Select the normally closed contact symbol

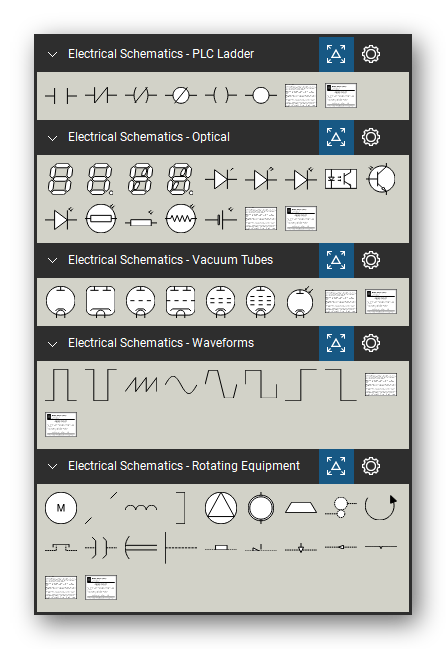[x=101, y=96]
